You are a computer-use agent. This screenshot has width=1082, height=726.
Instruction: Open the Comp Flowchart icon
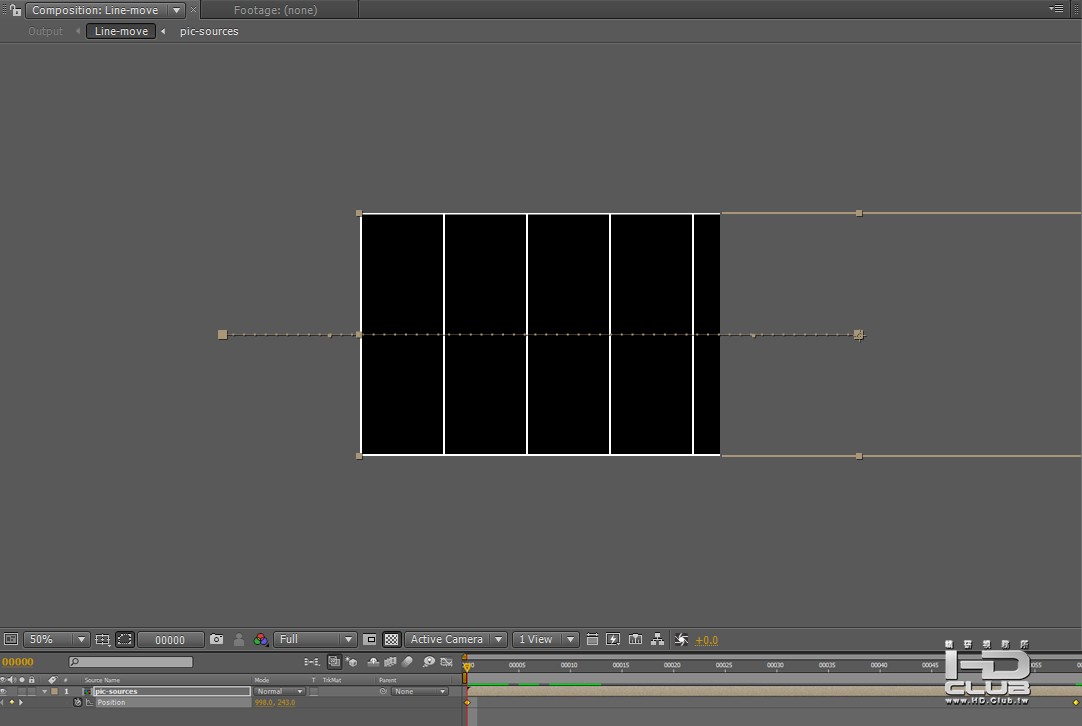[x=657, y=640]
